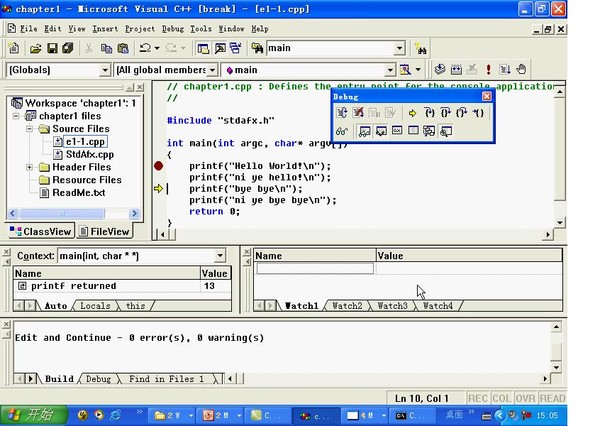Click the output pane scroll-down arrow
The width and height of the screenshot is (600, 426).
(556, 367)
